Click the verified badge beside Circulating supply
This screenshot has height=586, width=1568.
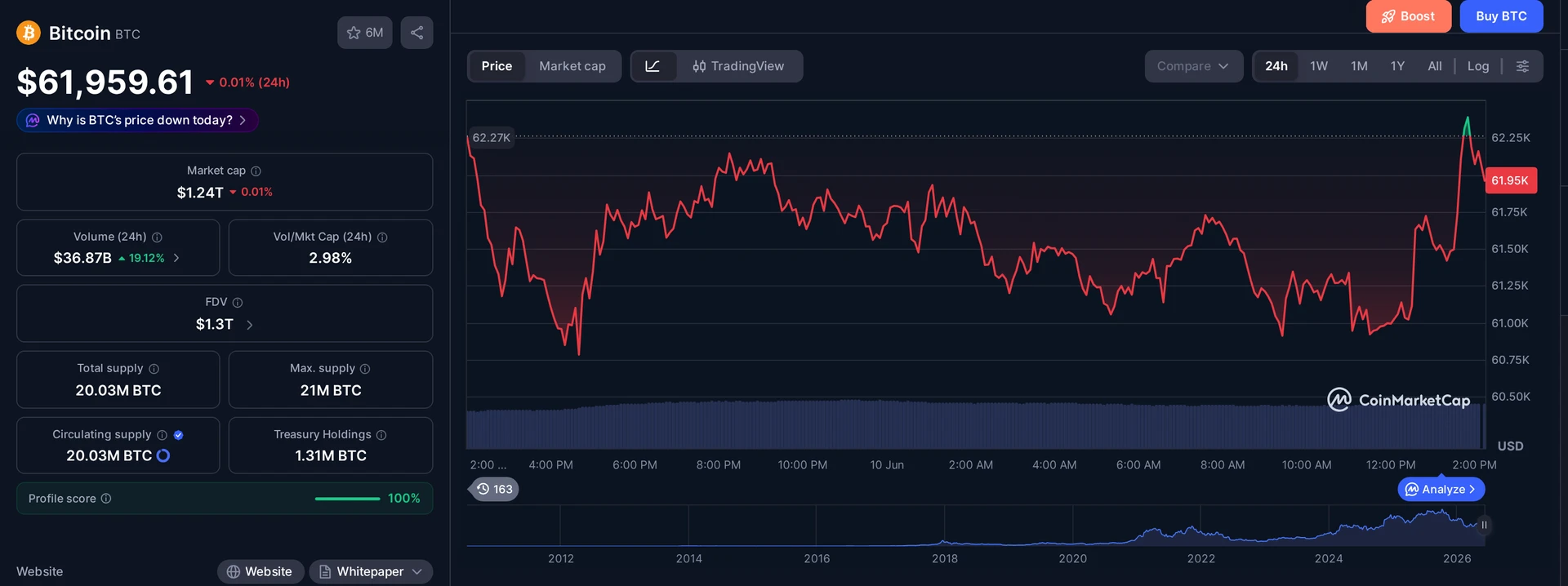[178, 435]
